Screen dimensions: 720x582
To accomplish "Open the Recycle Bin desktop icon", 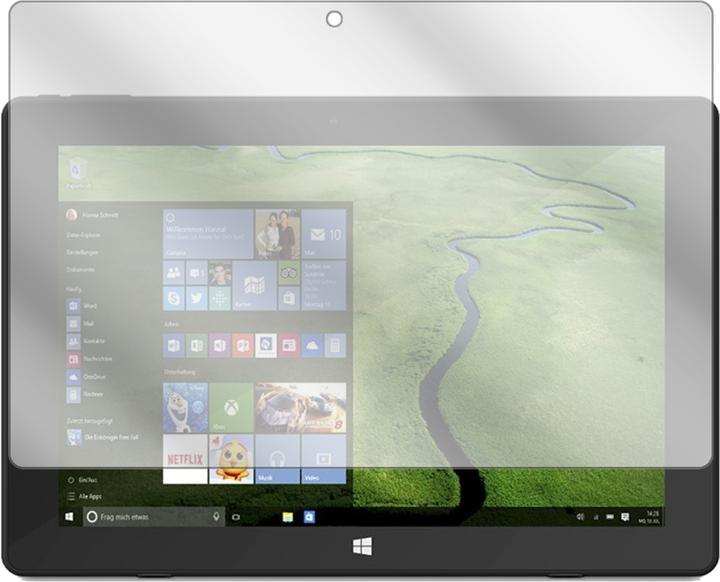I will 77,173.
